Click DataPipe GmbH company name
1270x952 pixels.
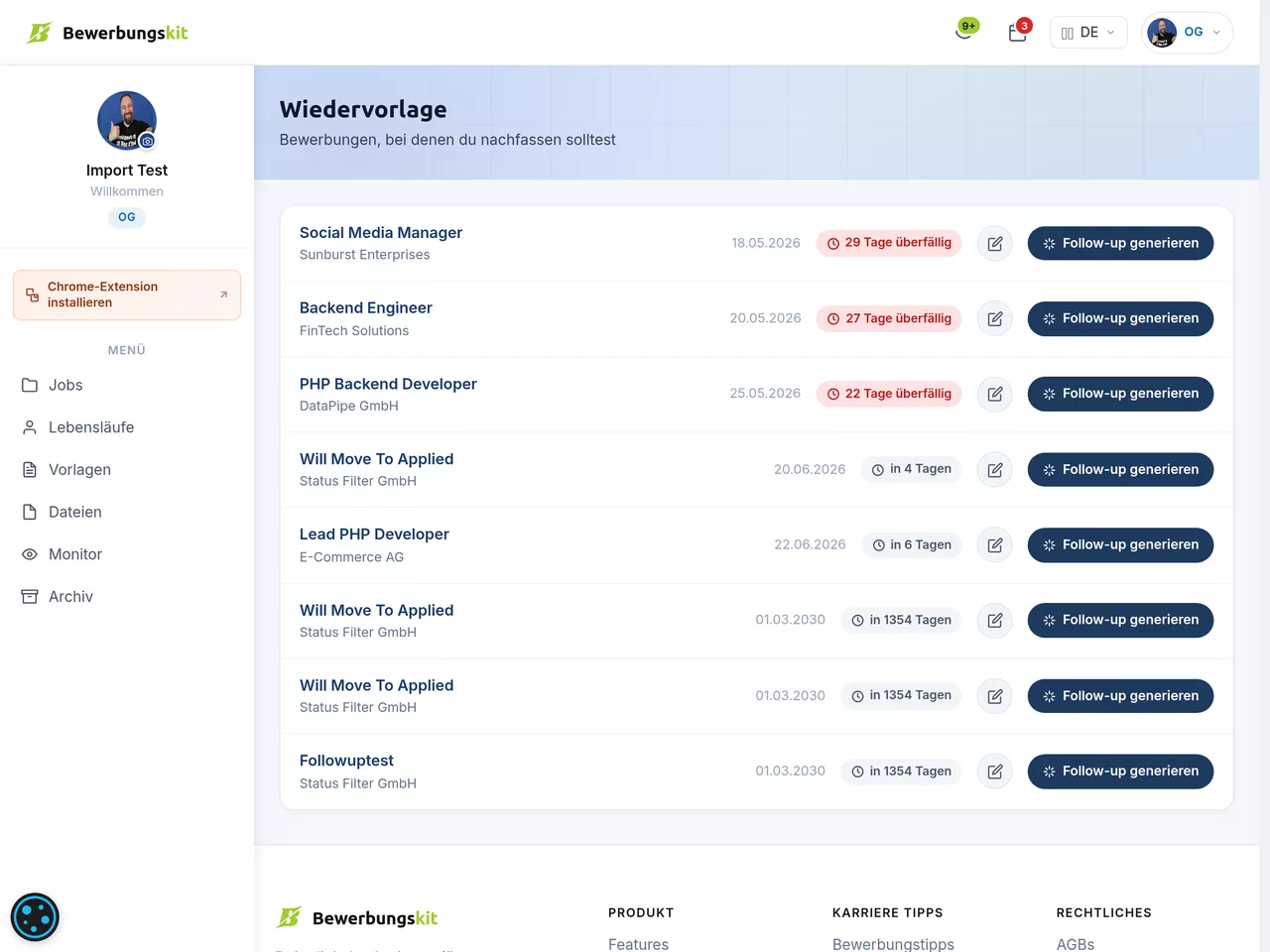[x=349, y=406]
